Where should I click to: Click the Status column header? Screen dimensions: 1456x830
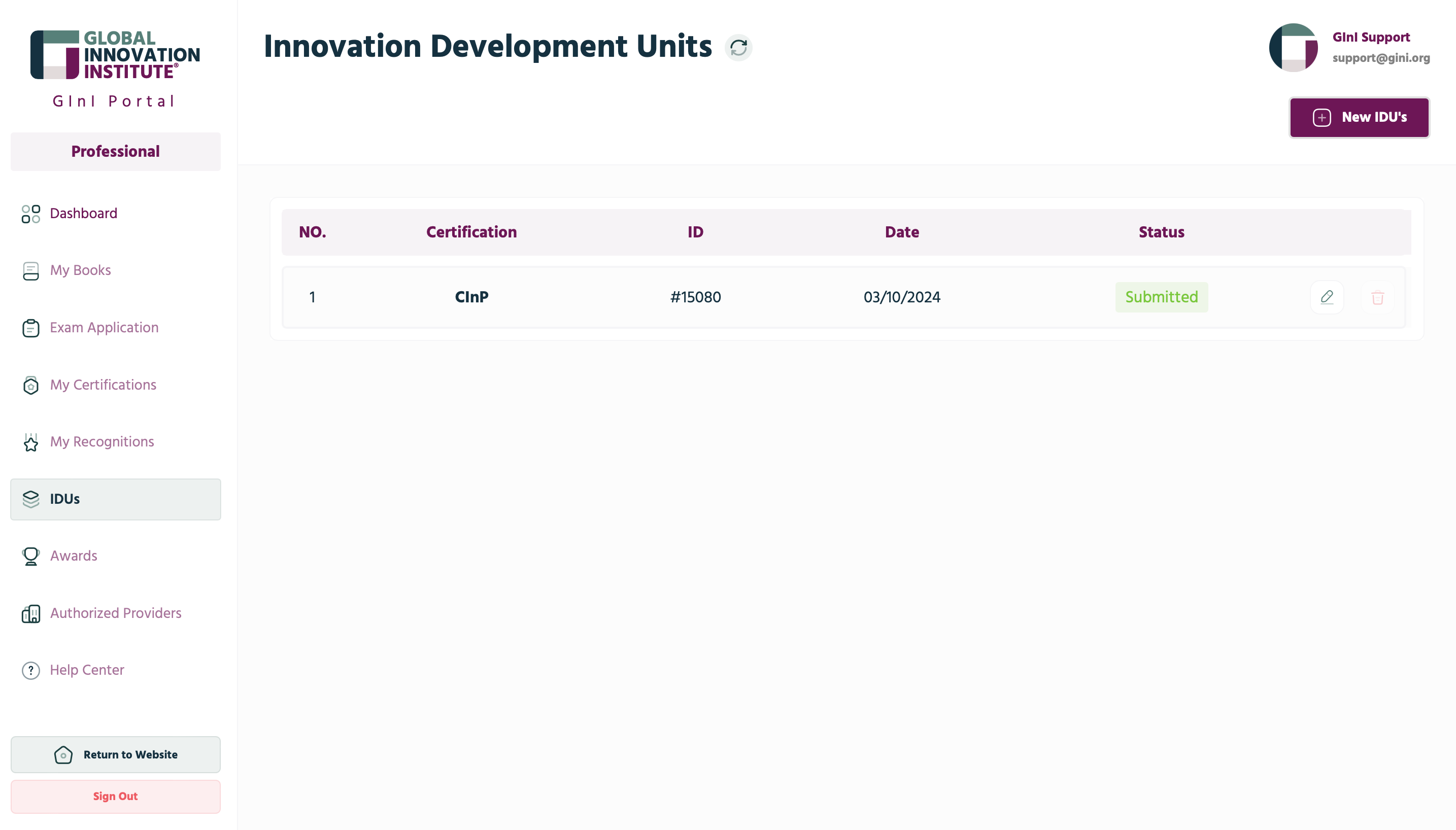tap(1161, 232)
